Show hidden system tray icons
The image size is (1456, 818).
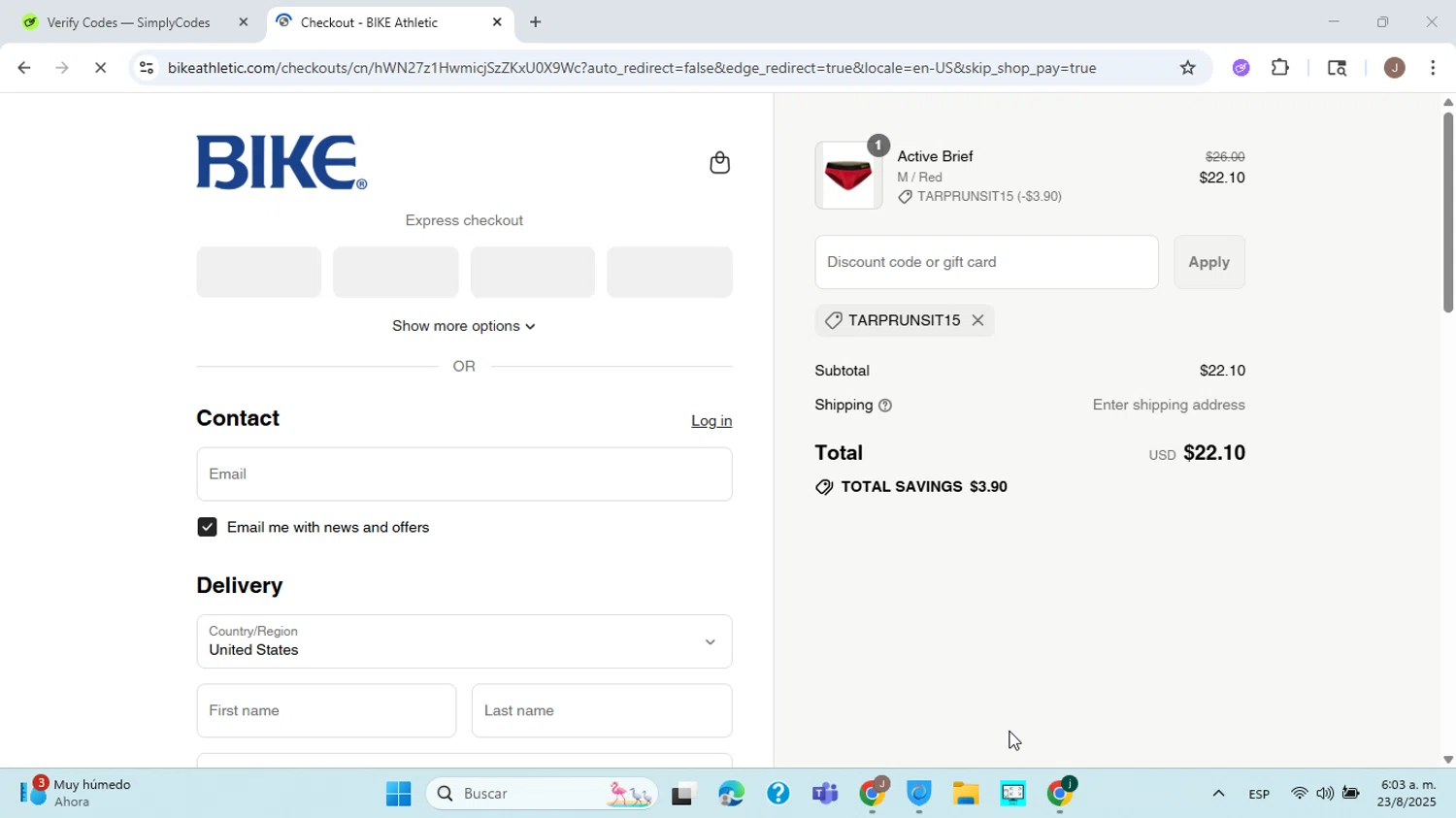[1218, 794]
